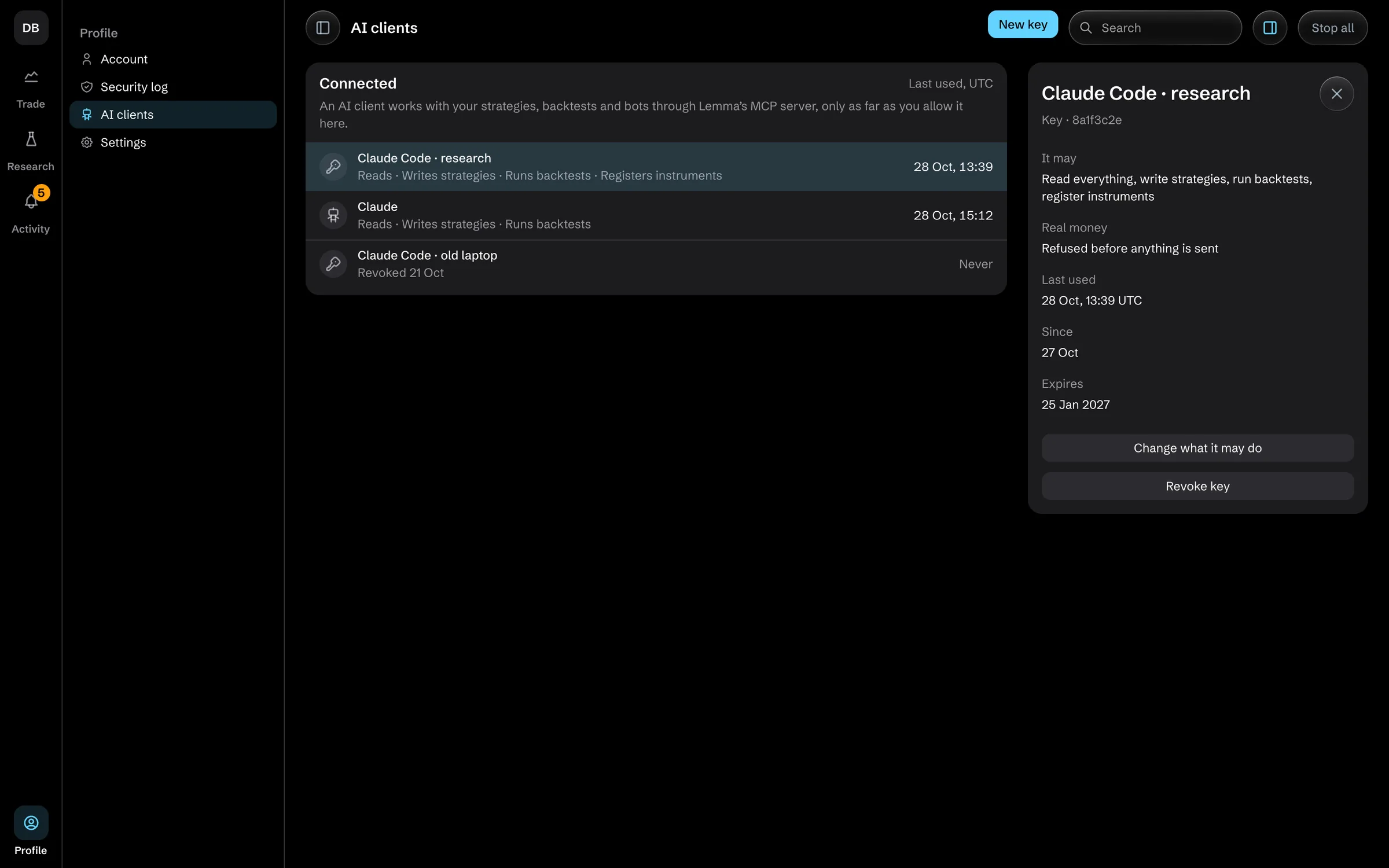This screenshot has height=868, width=1389.
Task: Open the Research flask section
Action: click(x=31, y=151)
